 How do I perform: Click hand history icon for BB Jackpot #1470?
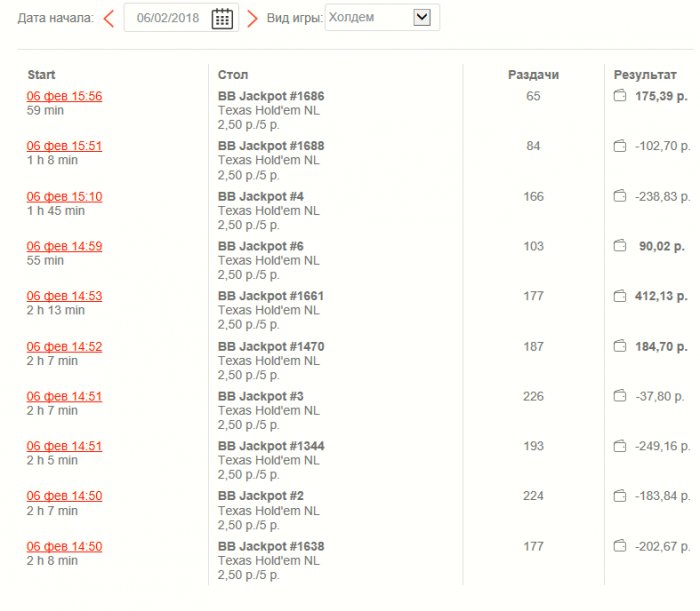pyautogui.click(x=620, y=346)
